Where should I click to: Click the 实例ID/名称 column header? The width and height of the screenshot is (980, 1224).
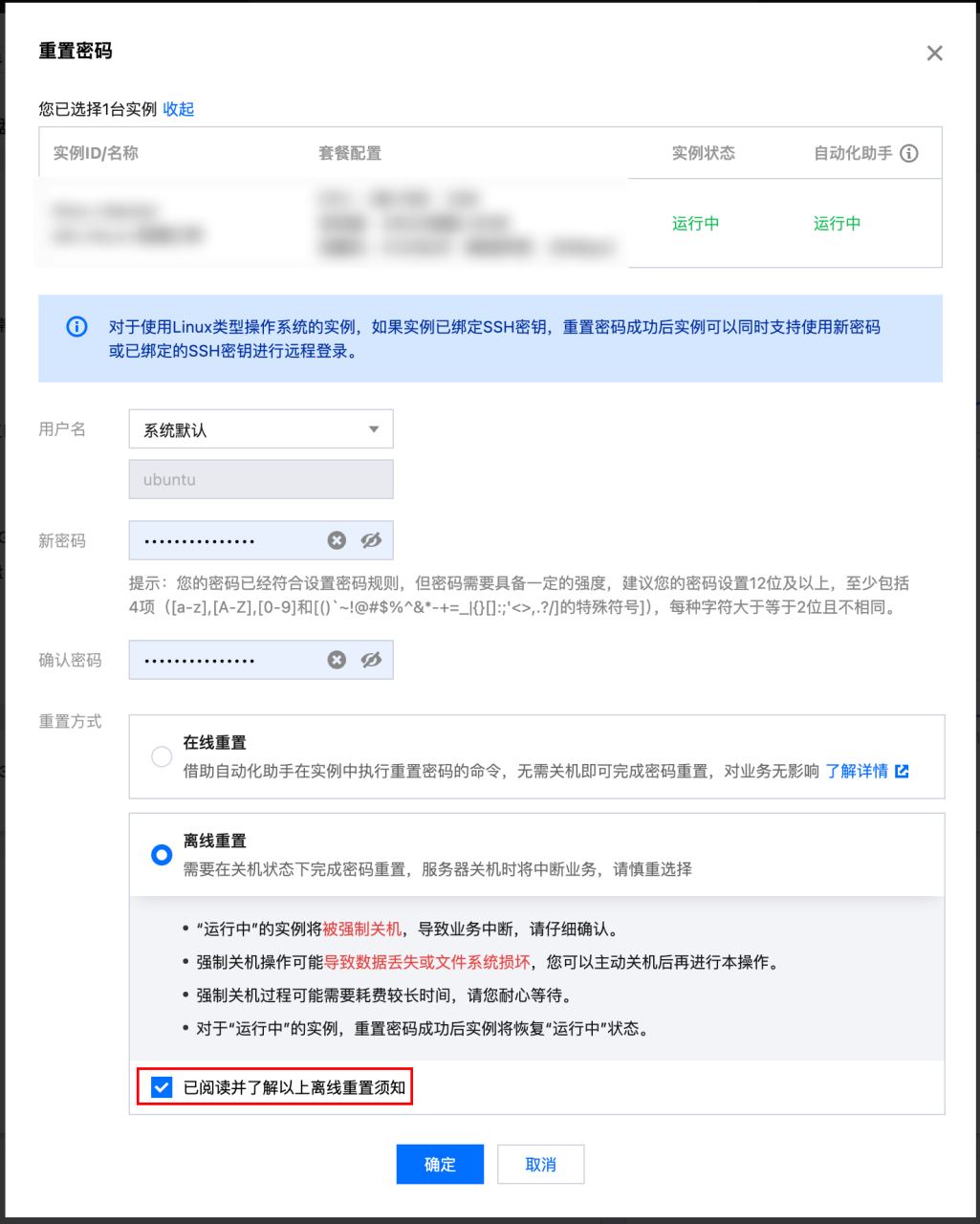click(x=96, y=153)
